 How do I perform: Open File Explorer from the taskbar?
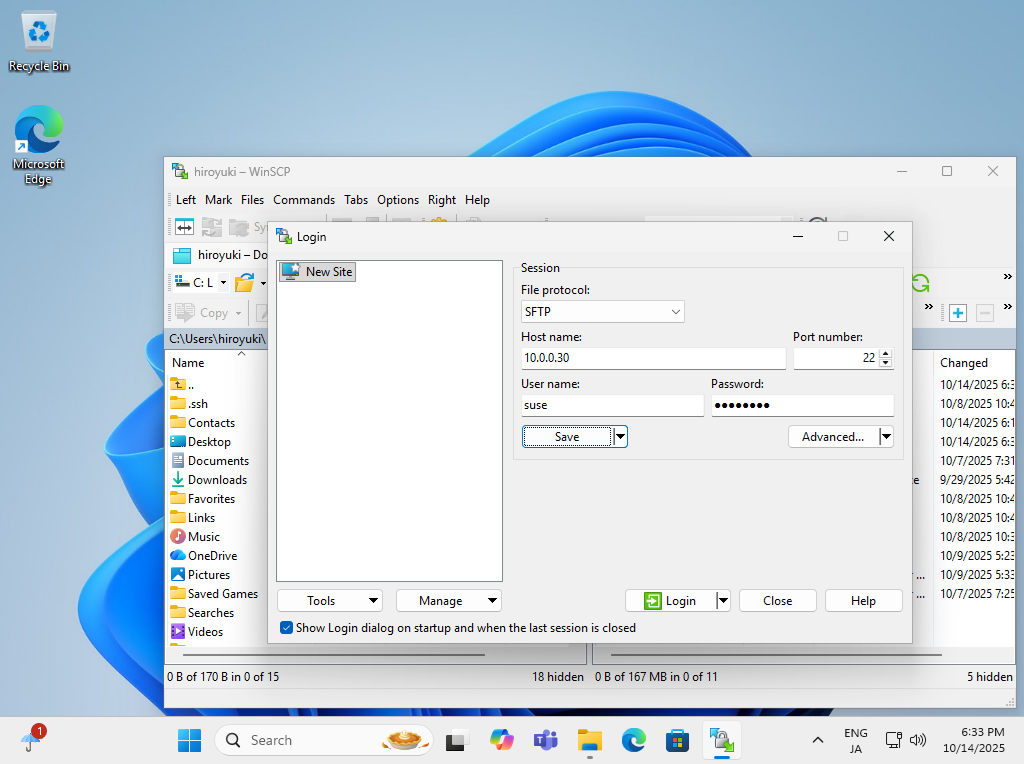coord(590,740)
